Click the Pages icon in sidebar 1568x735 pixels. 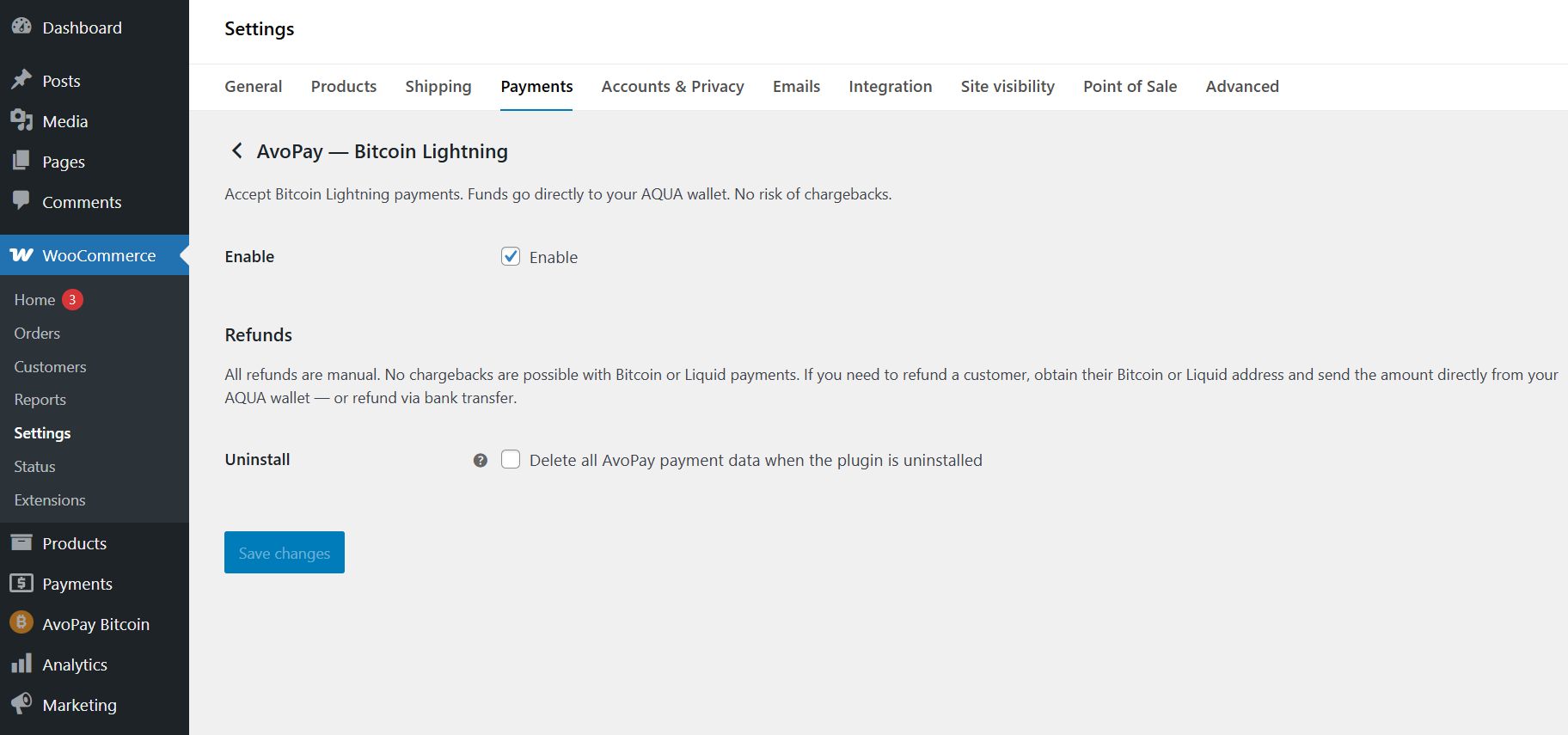21,161
